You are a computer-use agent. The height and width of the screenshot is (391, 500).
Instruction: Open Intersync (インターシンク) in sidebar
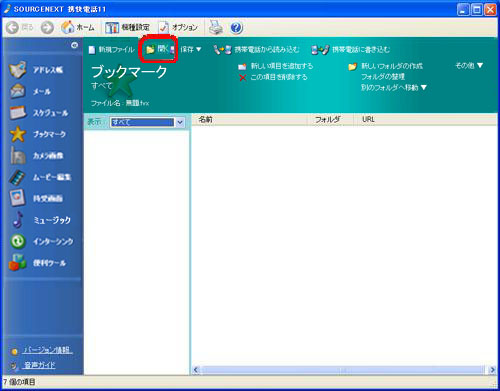click(x=42, y=241)
